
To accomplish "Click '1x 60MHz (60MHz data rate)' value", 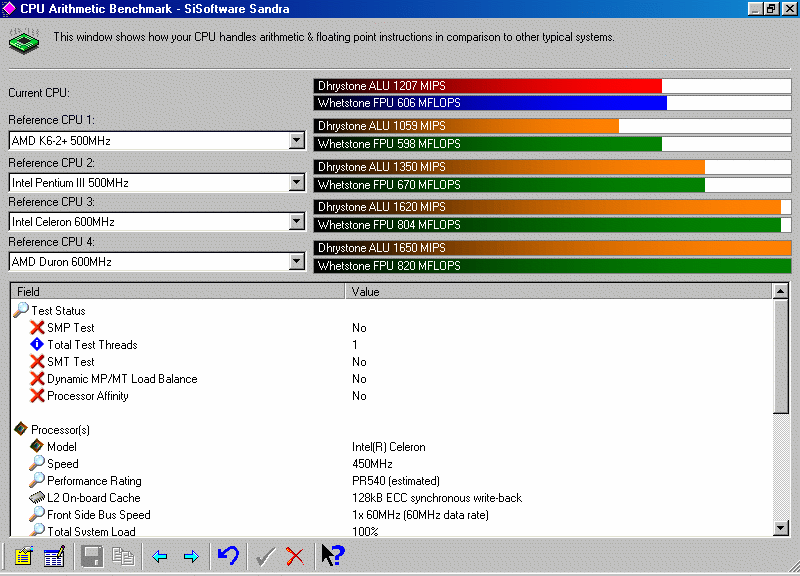I will [x=420, y=515].
